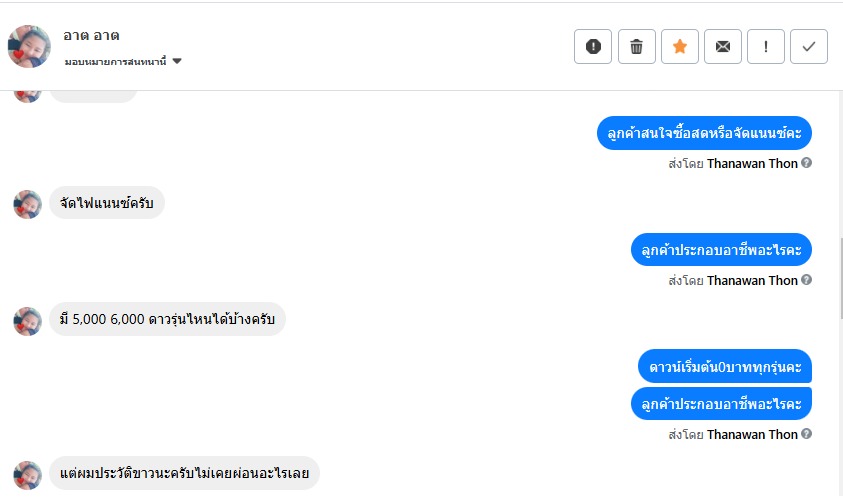Screen dimensions: 843x503
Task: Toggle the orange star follow-up icon
Action: click(679, 47)
